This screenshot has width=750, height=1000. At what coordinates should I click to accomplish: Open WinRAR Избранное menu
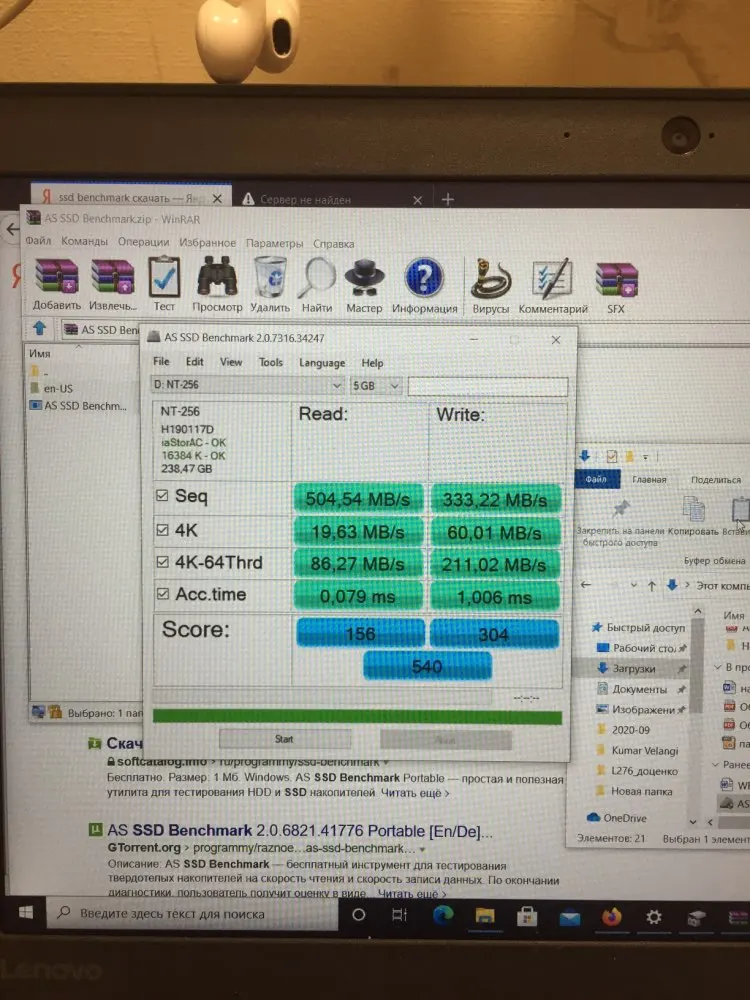(207, 242)
